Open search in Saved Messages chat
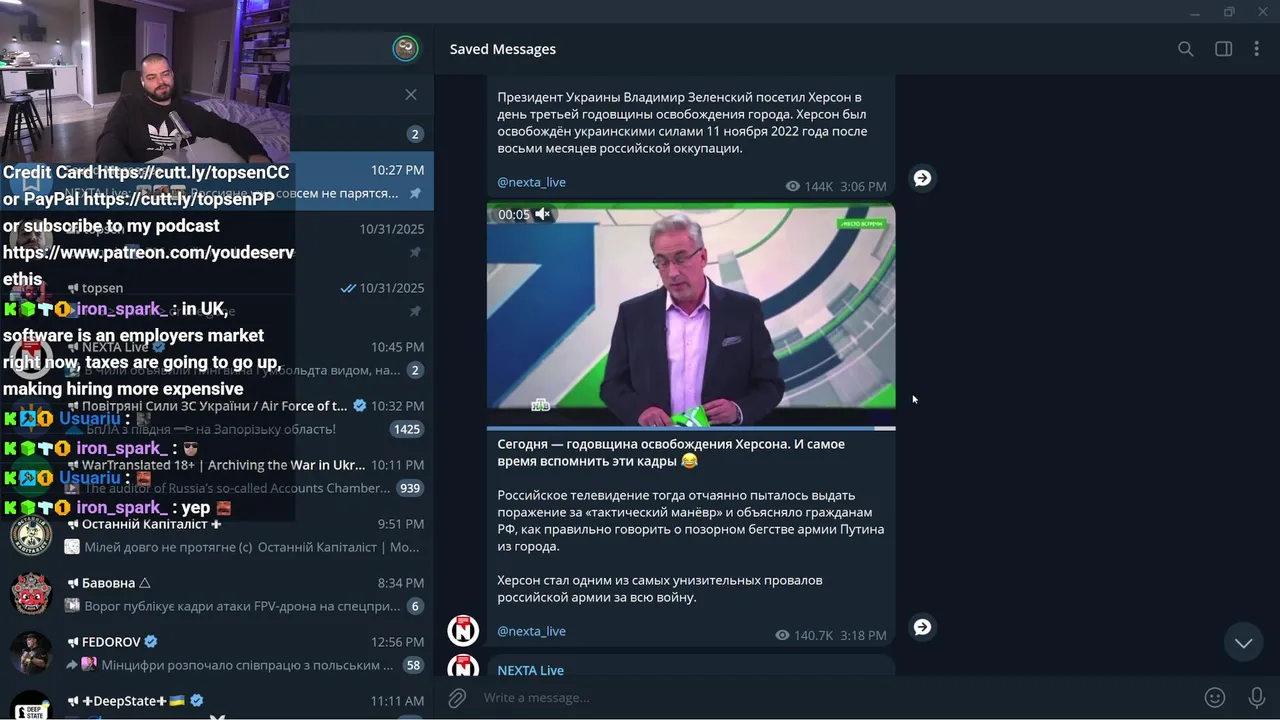1280x720 pixels. tap(1185, 49)
